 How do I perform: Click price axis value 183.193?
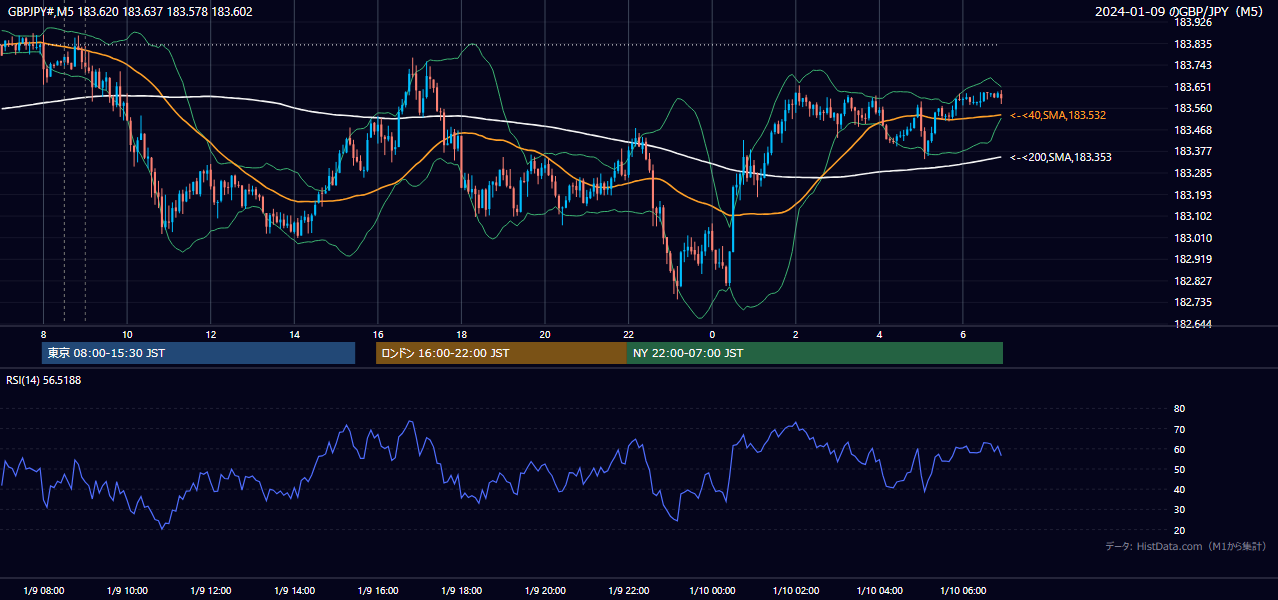1192,195
